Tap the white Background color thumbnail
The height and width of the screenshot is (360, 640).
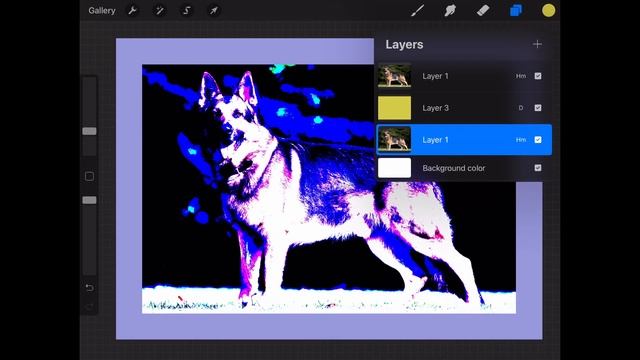coord(394,168)
